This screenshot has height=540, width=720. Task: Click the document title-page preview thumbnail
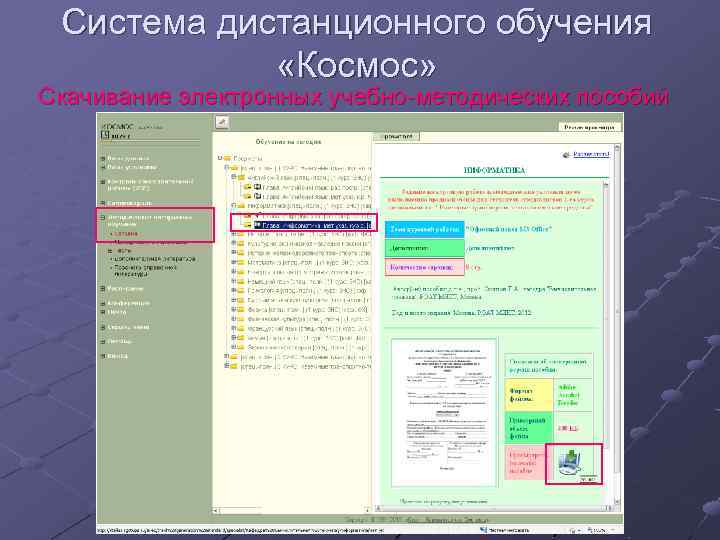click(x=444, y=412)
